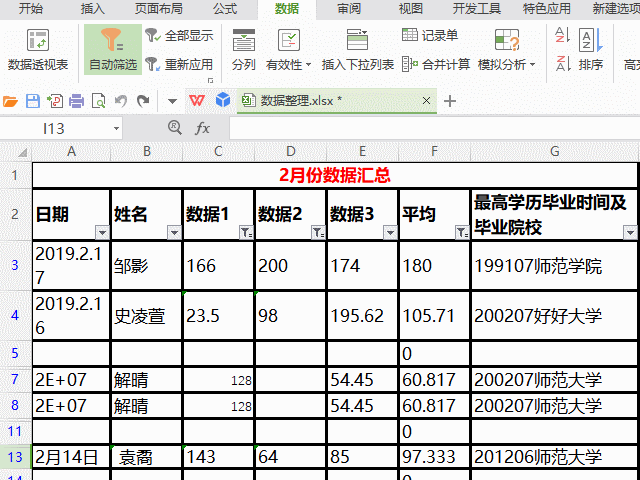Click into the formula bar input
The image size is (640, 480).
[434, 129]
